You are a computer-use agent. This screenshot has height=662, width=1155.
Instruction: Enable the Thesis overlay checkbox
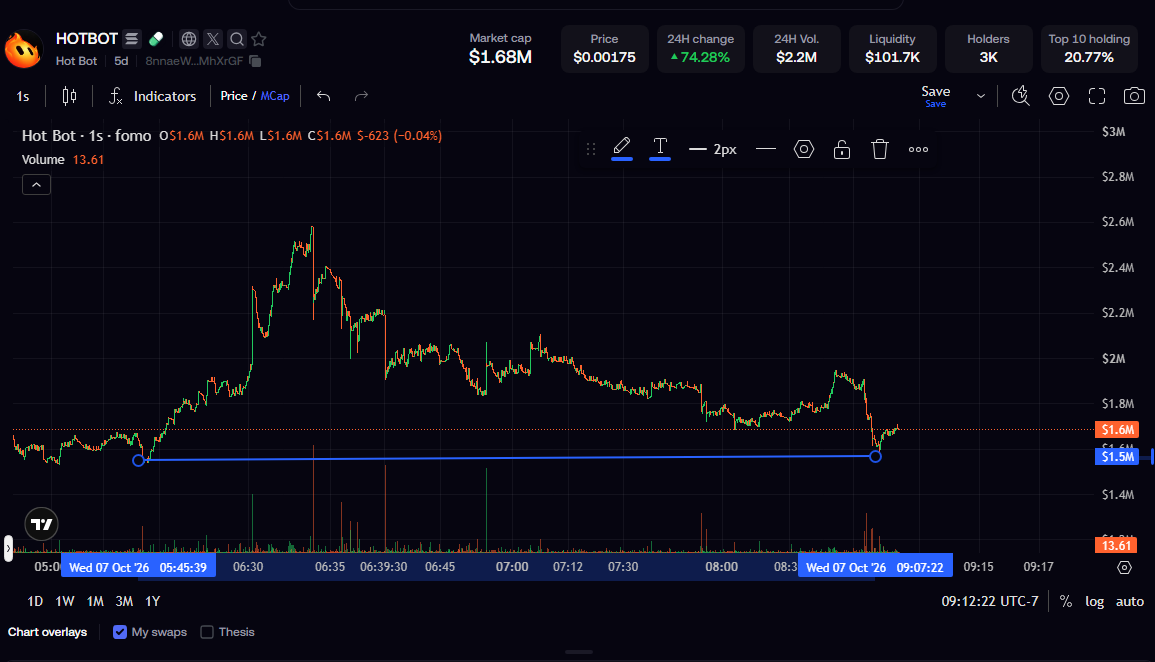click(x=207, y=632)
